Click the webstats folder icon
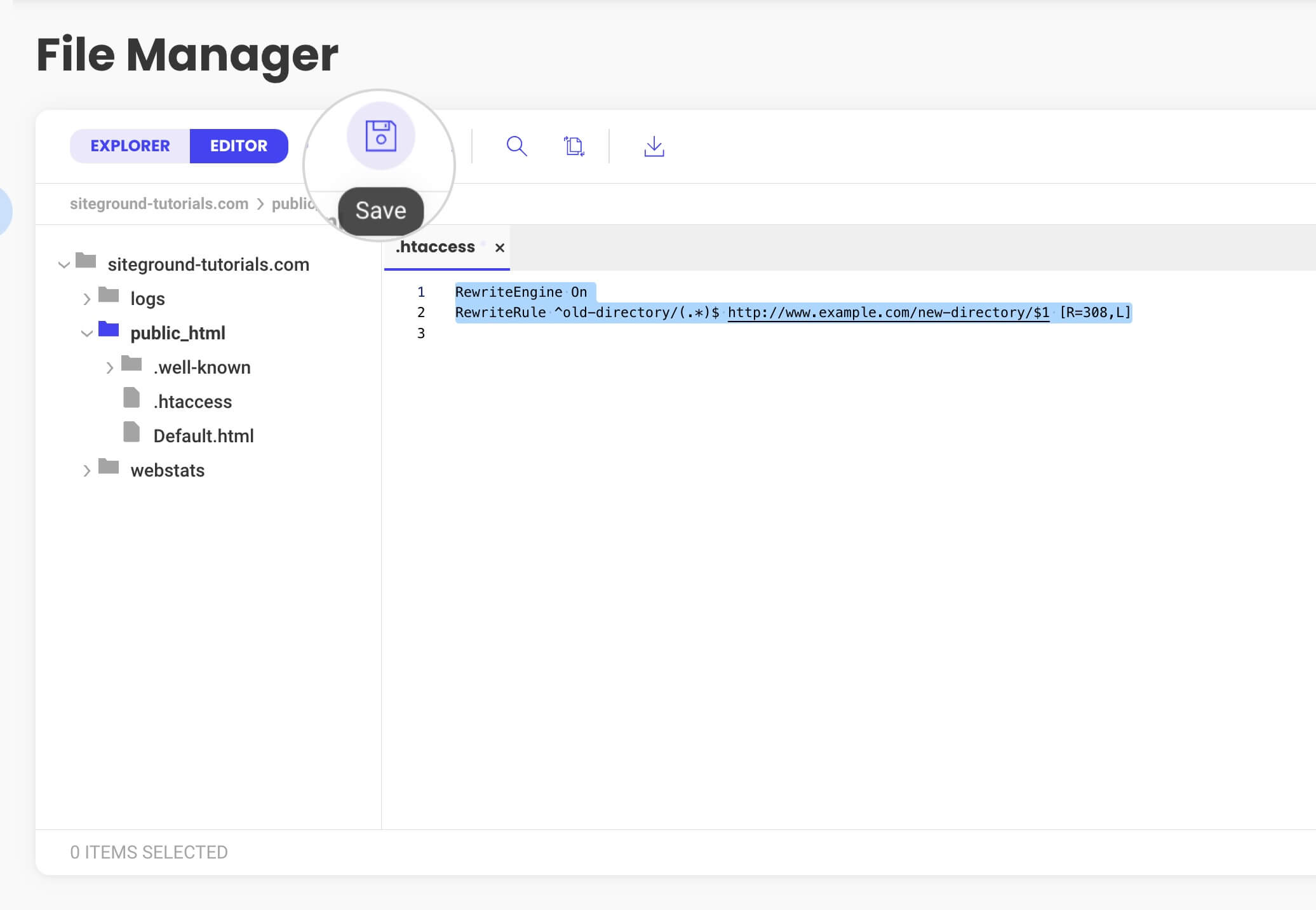The width and height of the screenshot is (1316, 910). [x=109, y=466]
